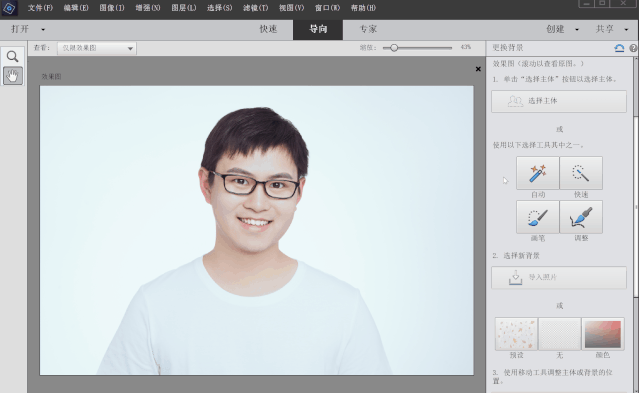
Task: Click the 2. 选择新背景 step heading
Action: [516, 256]
